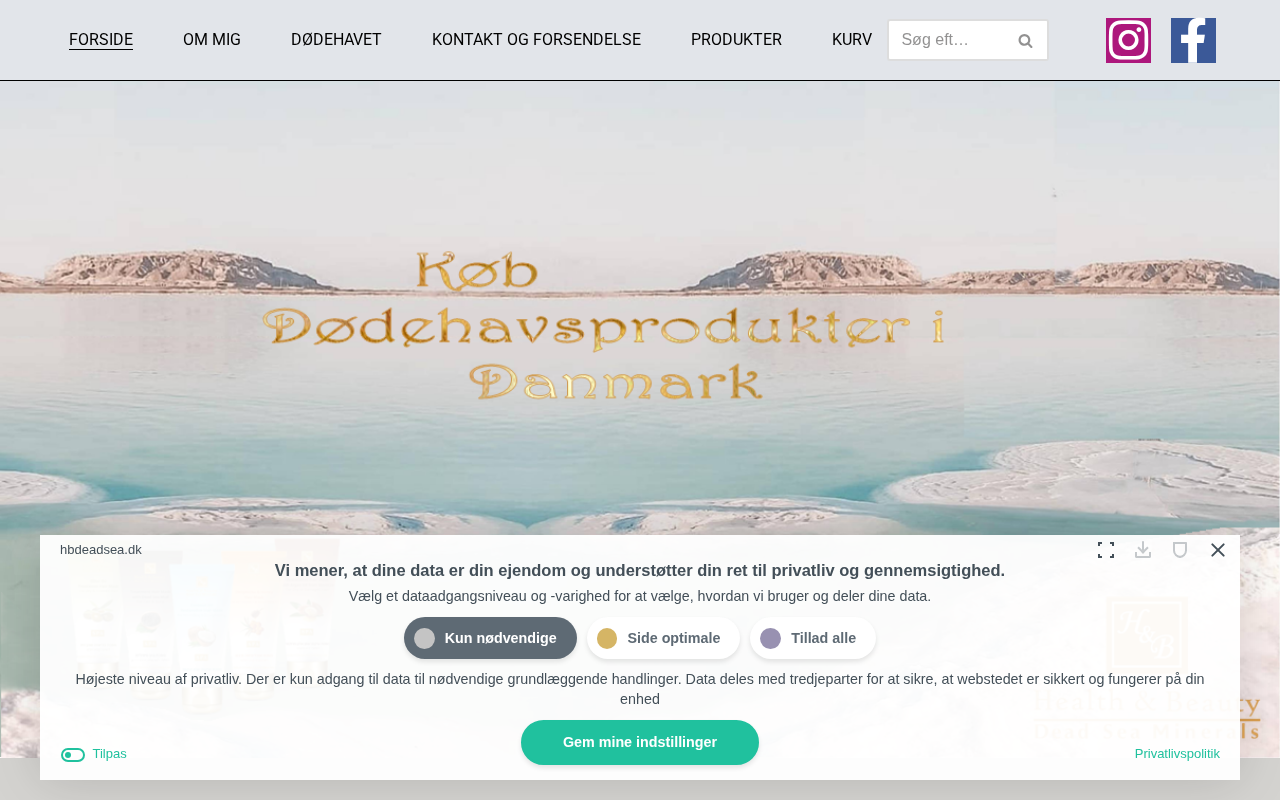The height and width of the screenshot is (800, 1280).
Task: Open KONTAKT OG FORSENDELSE page
Action: pos(536,40)
